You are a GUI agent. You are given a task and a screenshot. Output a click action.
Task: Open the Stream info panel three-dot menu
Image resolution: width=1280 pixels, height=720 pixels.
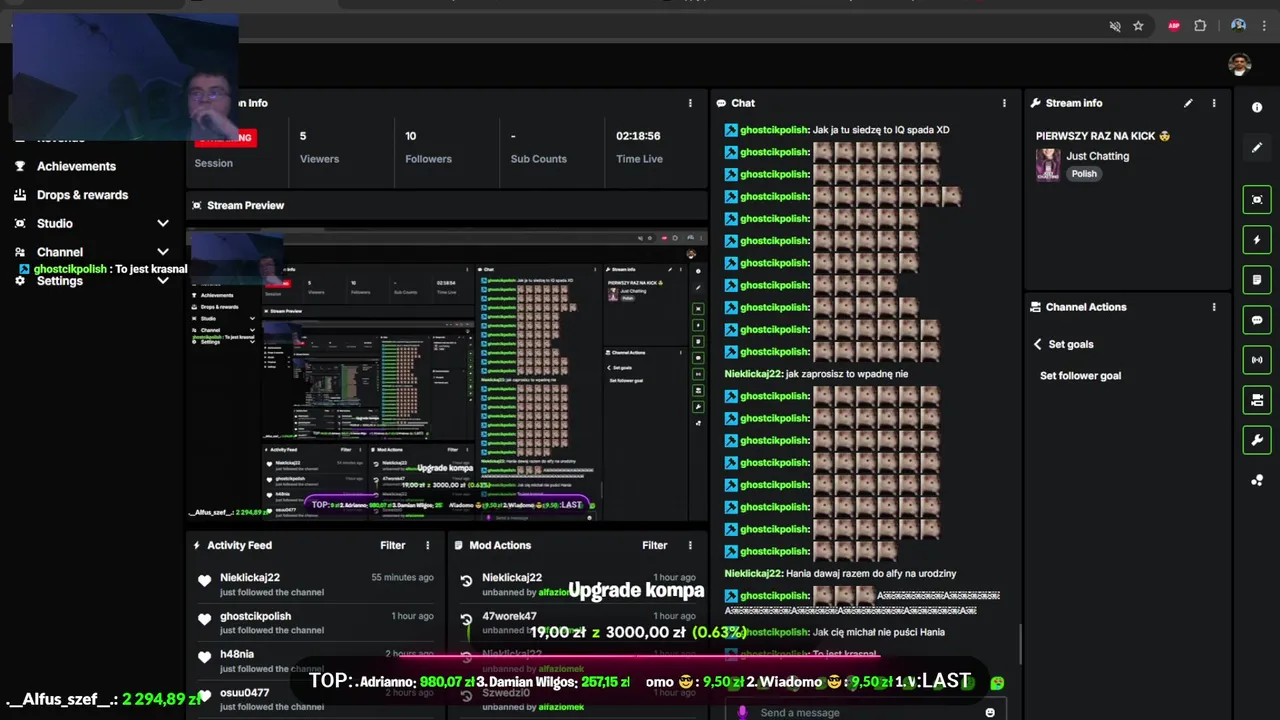(x=1214, y=103)
